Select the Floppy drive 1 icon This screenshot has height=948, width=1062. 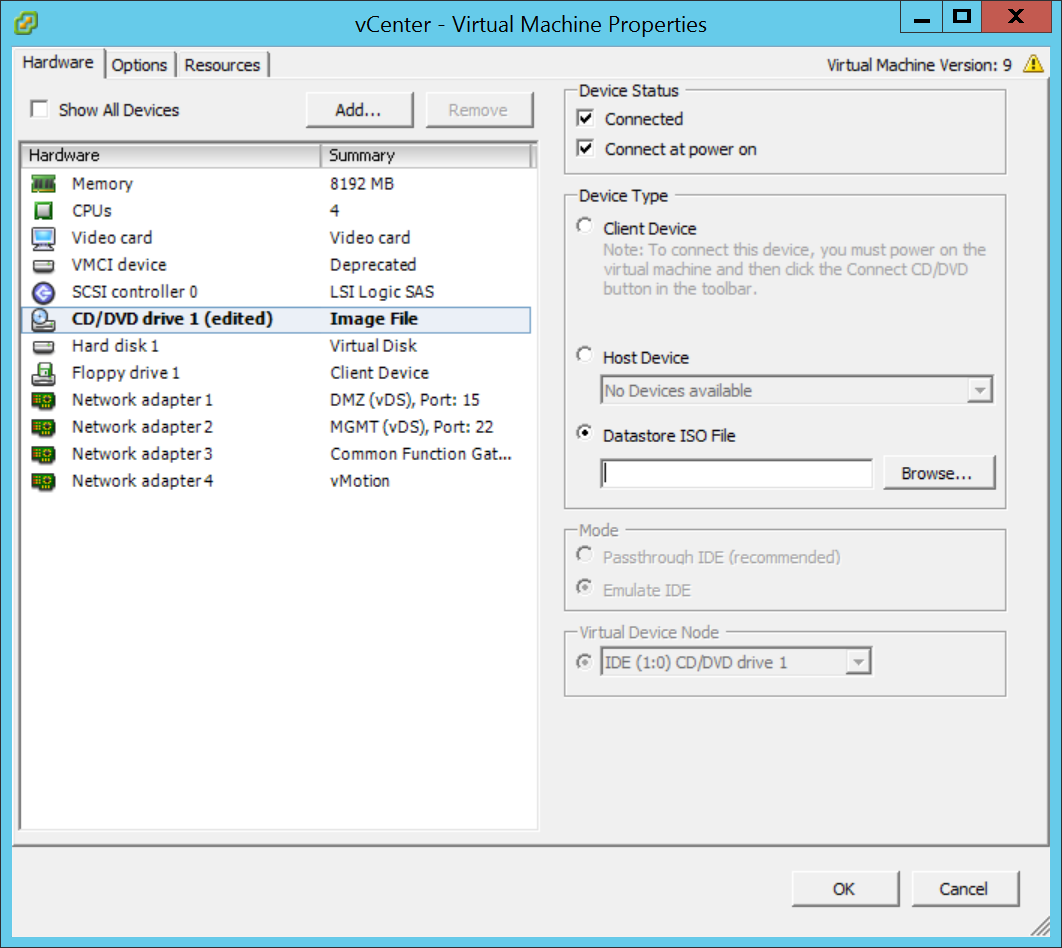[43, 373]
